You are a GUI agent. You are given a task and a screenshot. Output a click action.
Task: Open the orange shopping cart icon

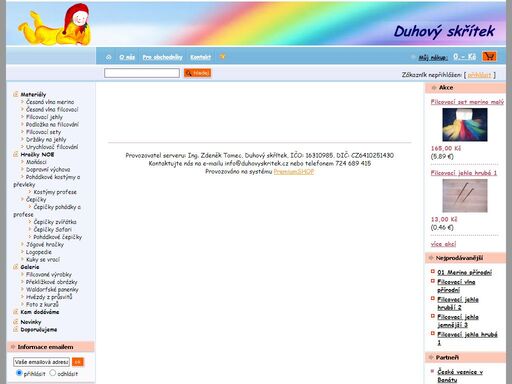[x=489, y=56]
